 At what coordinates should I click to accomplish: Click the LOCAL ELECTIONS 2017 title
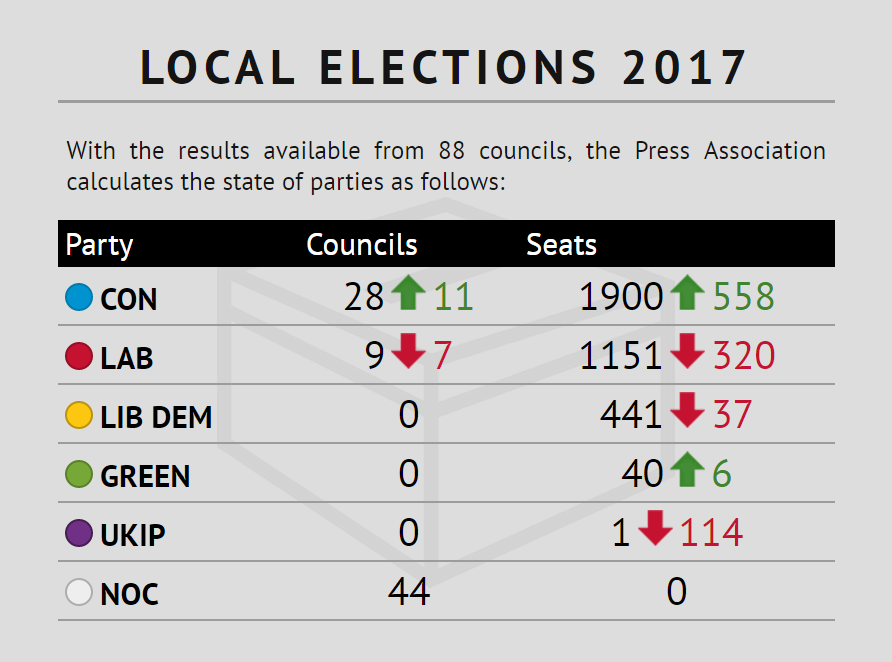coord(444,68)
